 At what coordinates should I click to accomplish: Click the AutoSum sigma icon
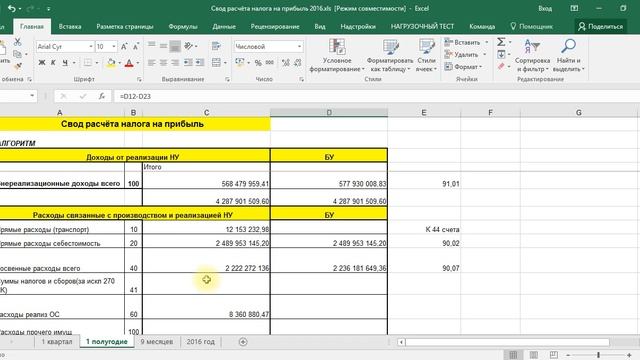tap(501, 42)
